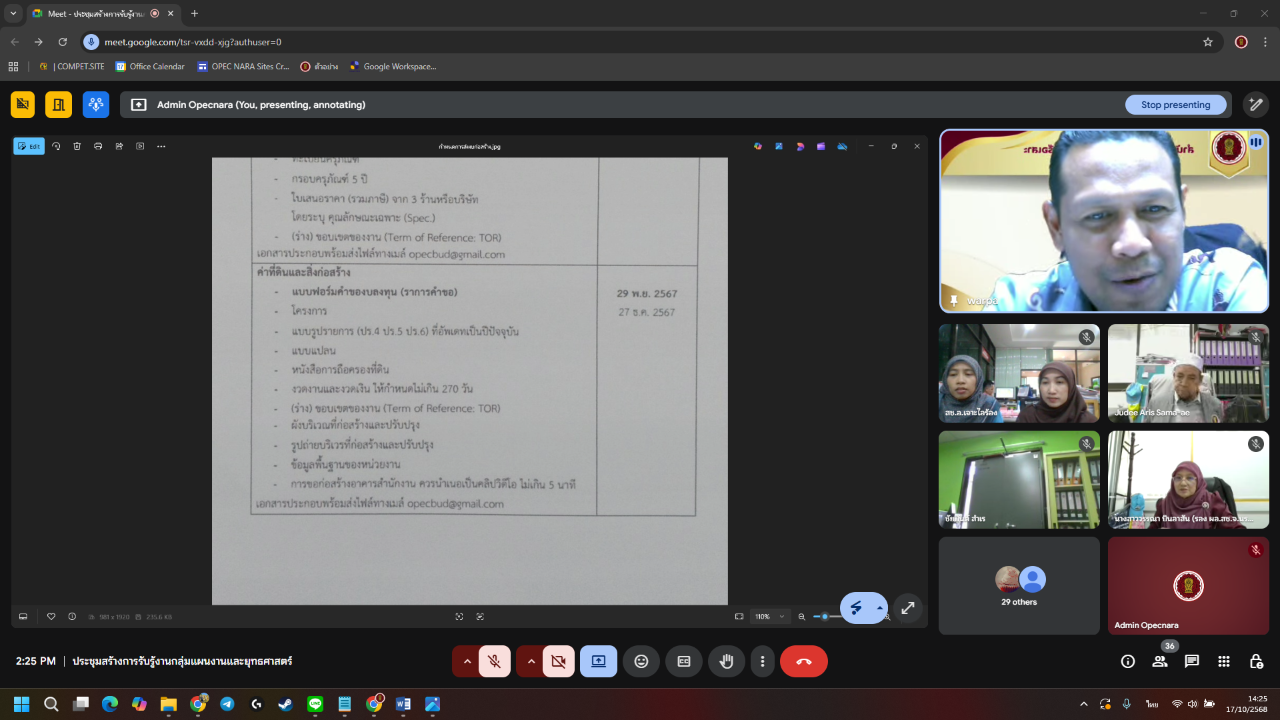
Task: Send a reaction with the emoji button
Action: (x=641, y=661)
